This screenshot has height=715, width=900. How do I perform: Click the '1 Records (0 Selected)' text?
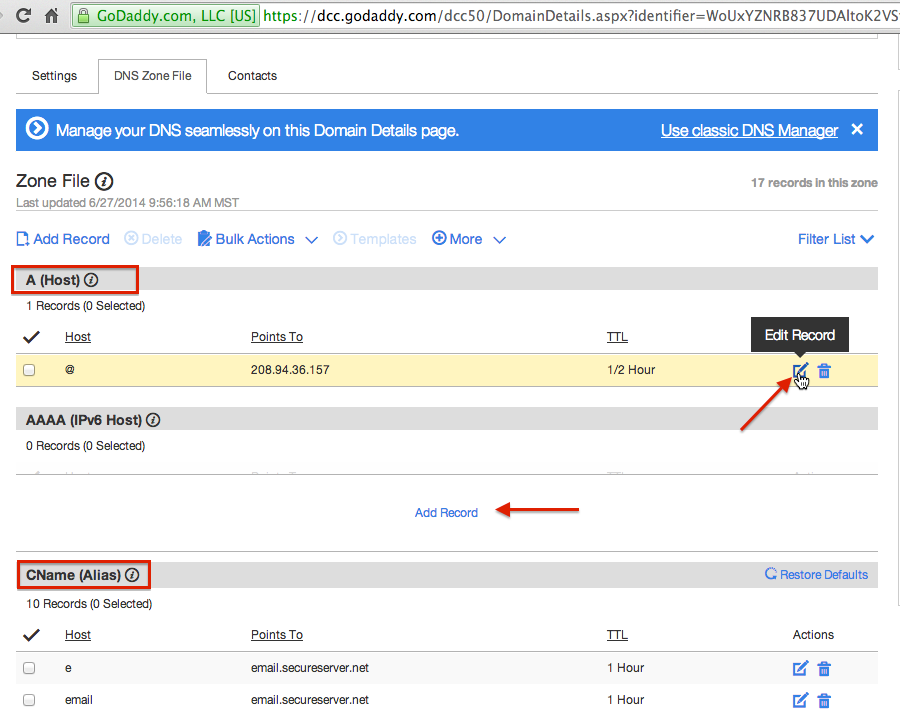pos(86,306)
